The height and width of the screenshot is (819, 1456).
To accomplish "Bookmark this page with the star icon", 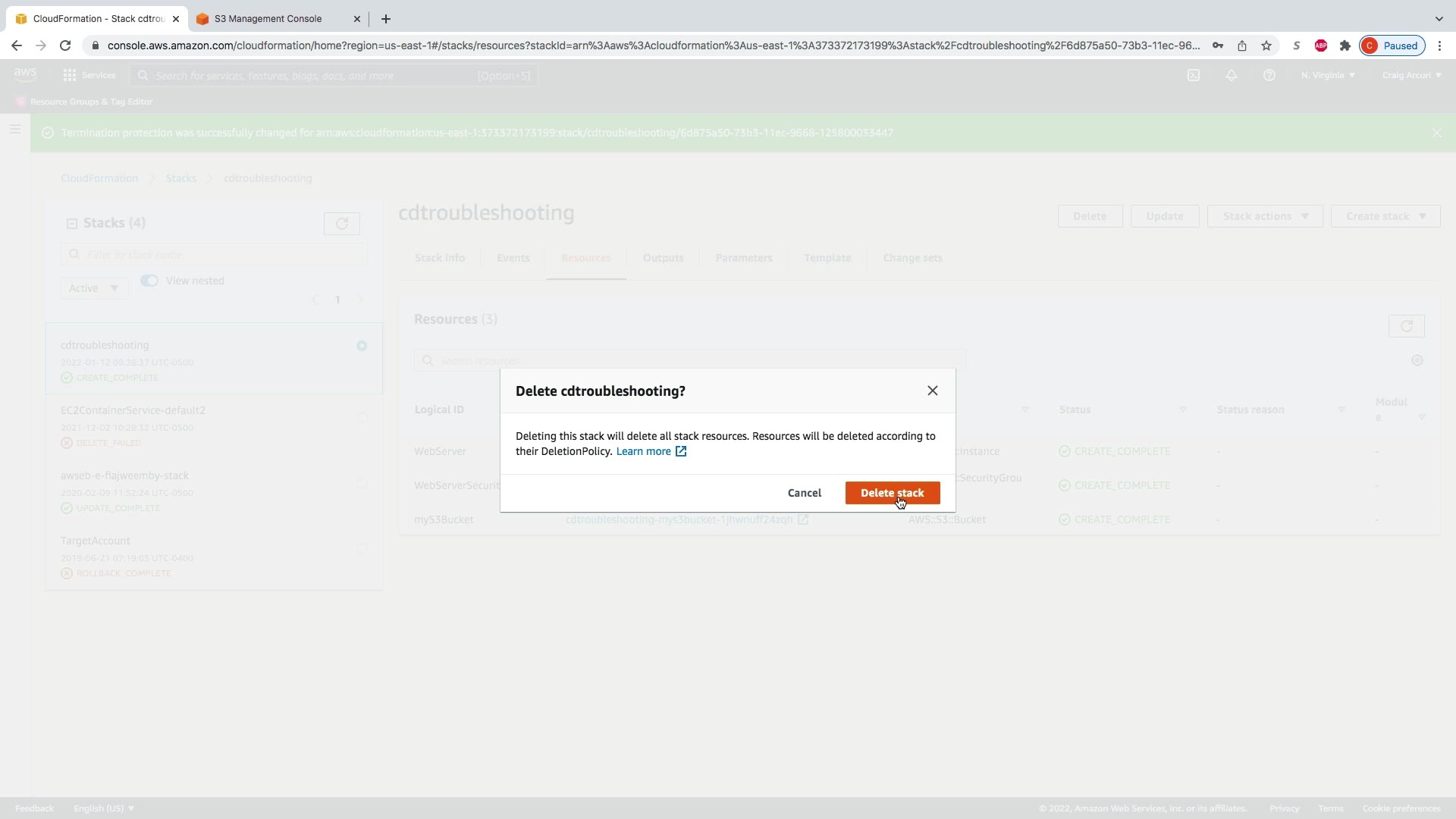I will pyautogui.click(x=1266, y=45).
